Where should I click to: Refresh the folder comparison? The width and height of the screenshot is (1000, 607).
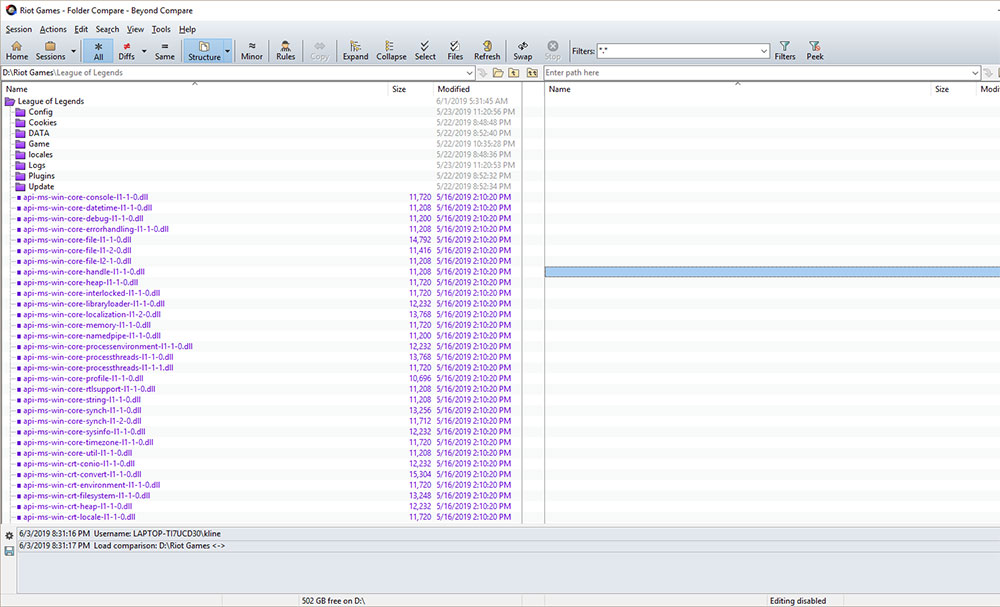[x=487, y=50]
